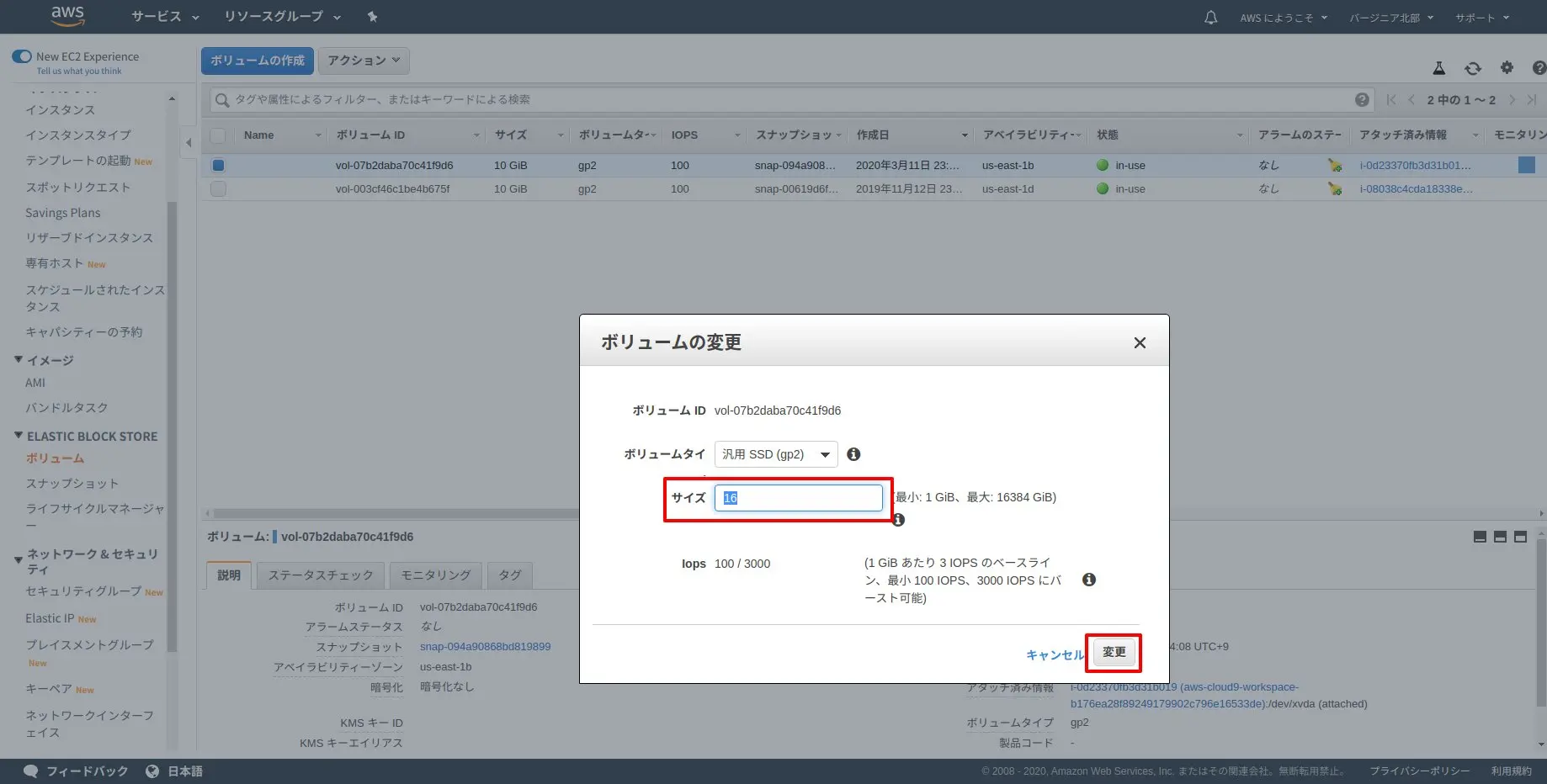Toggle New EC2 Experience switch
This screenshot has height=784, width=1547.
click(22, 56)
